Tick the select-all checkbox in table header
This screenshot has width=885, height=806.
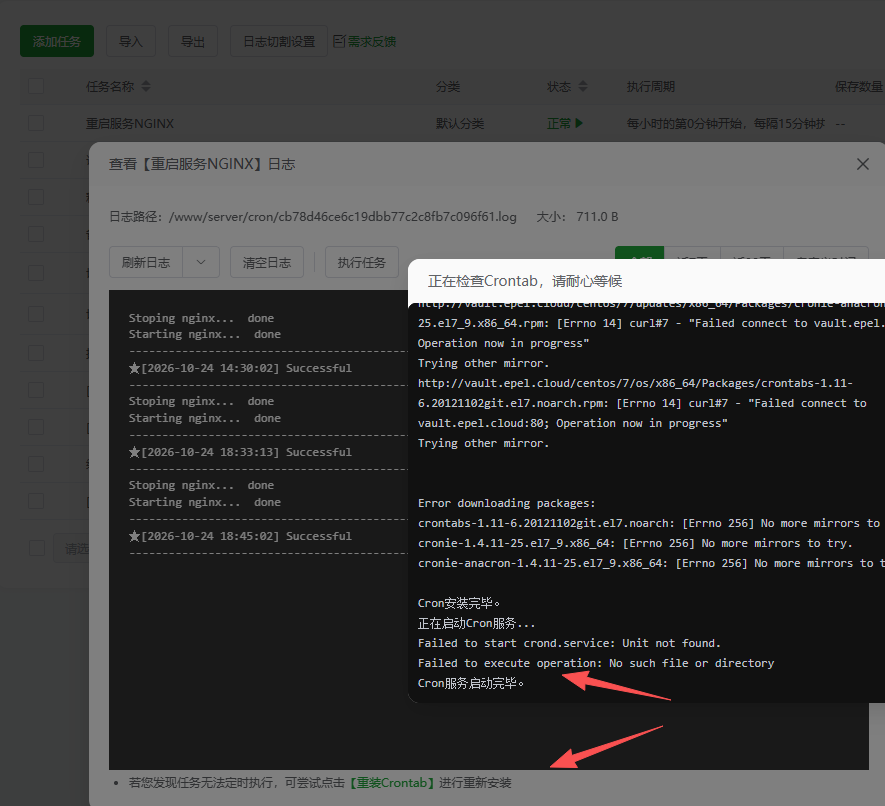pos(36,86)
